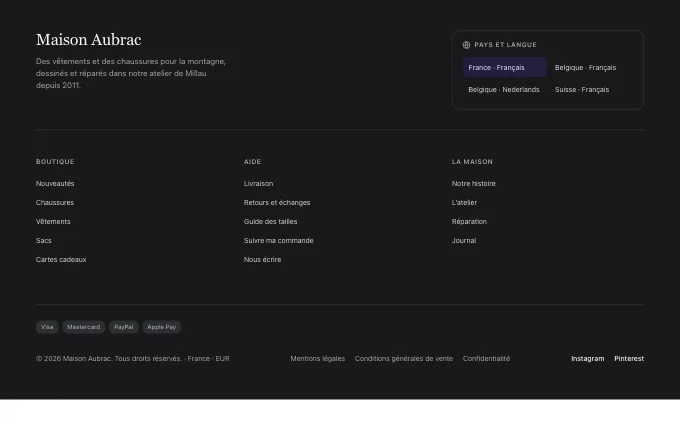Viewport: 680px width, 425px height.
Task: Click the AIDE column heading
Action: (252, 162)
